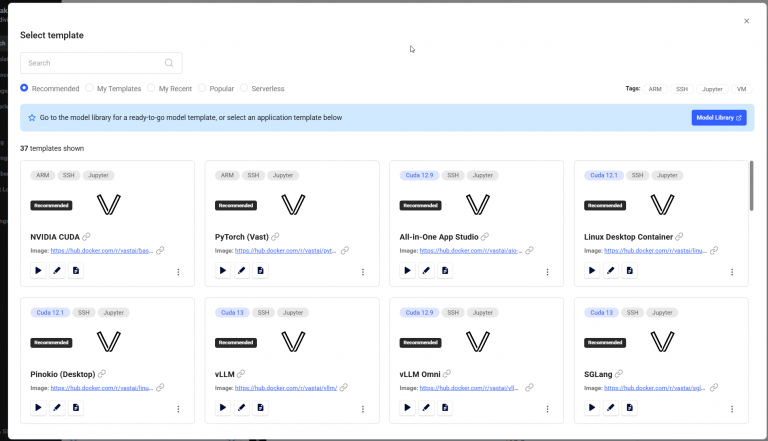Open the PyTorch (Vast) card three-dot menu
The height and width of the screenshot is (441, 768).
tap(363, 272)
